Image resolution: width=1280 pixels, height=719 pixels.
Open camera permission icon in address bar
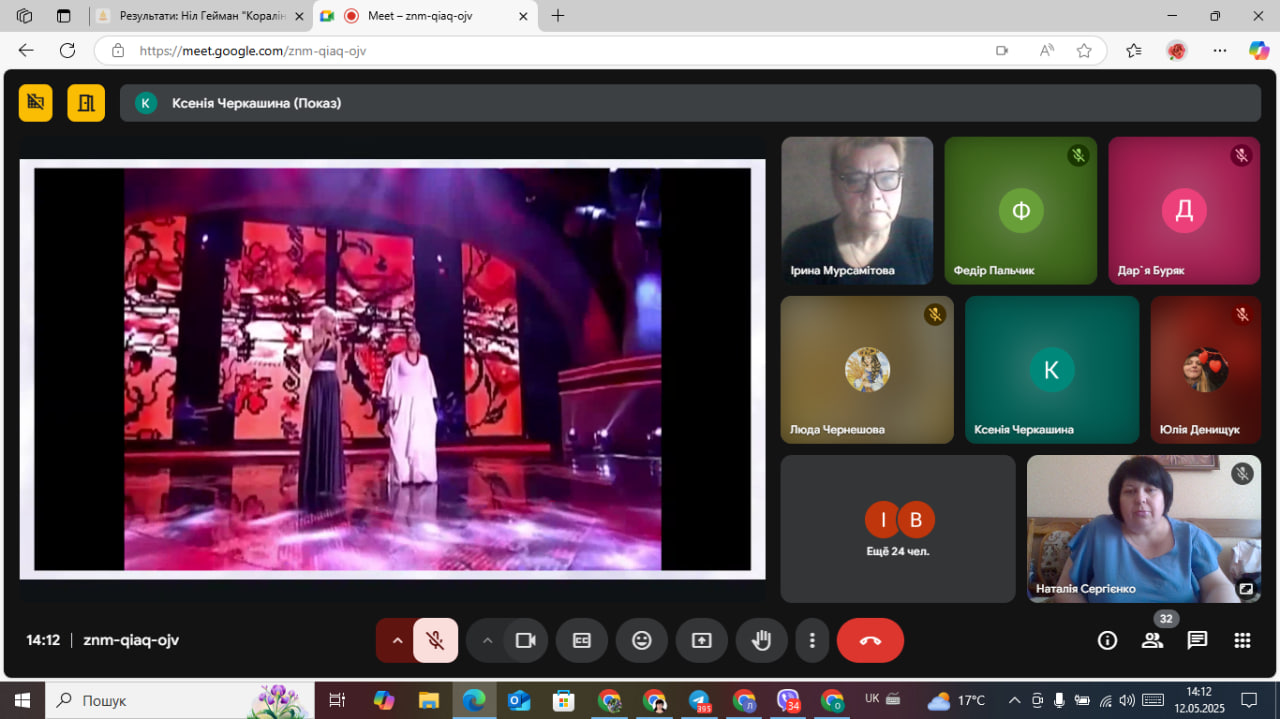pos(1002,50)
